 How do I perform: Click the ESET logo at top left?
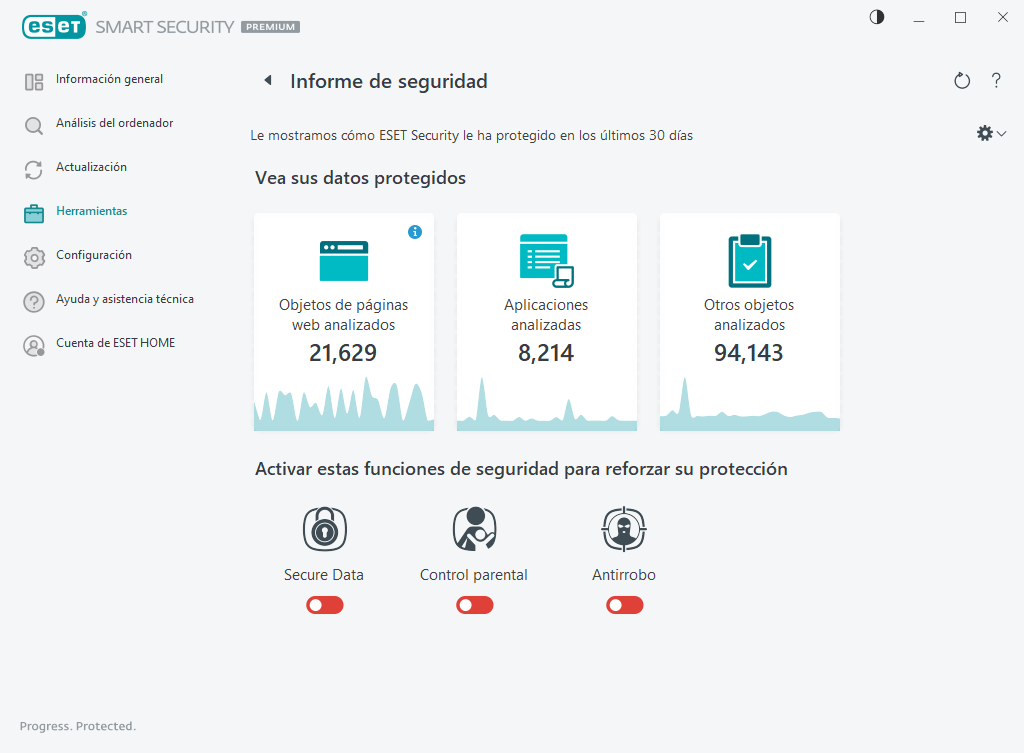[54, 26]
